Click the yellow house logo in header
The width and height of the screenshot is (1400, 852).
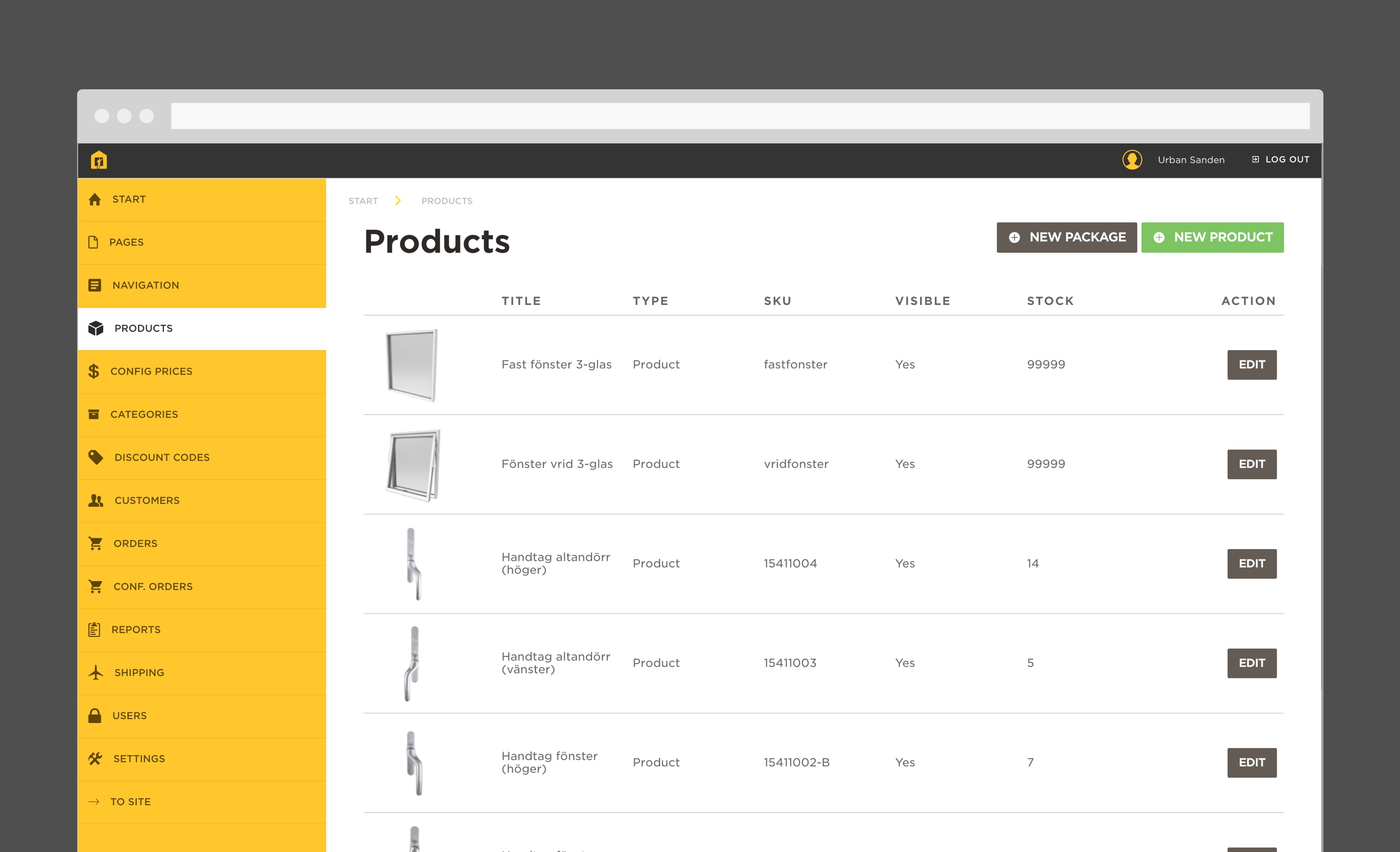(x=99, y=160)
